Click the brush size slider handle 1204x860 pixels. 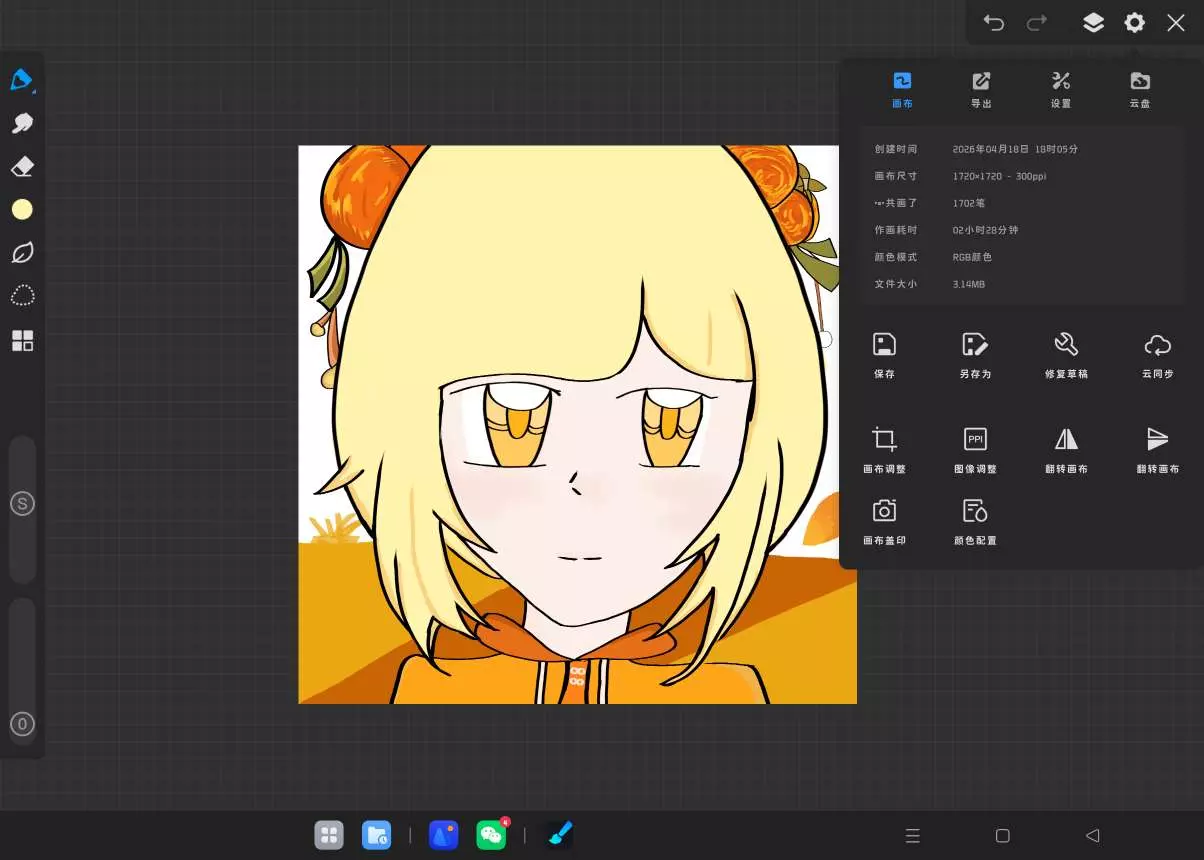coord(22,504)
